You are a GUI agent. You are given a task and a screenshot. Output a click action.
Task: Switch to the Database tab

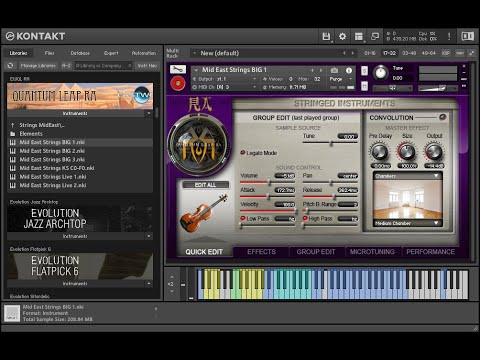tap(80, 53)
